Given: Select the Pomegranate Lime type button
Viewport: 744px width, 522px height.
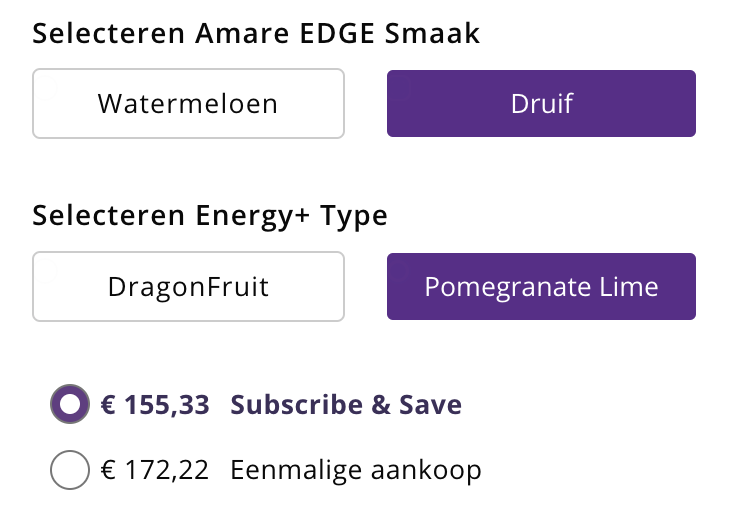Looking at the screenshot, I should [x=541, y=287].
